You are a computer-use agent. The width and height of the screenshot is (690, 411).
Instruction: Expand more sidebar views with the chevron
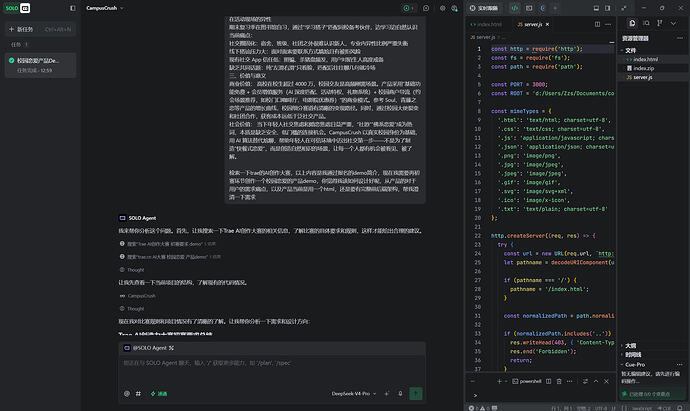[674, 23]
